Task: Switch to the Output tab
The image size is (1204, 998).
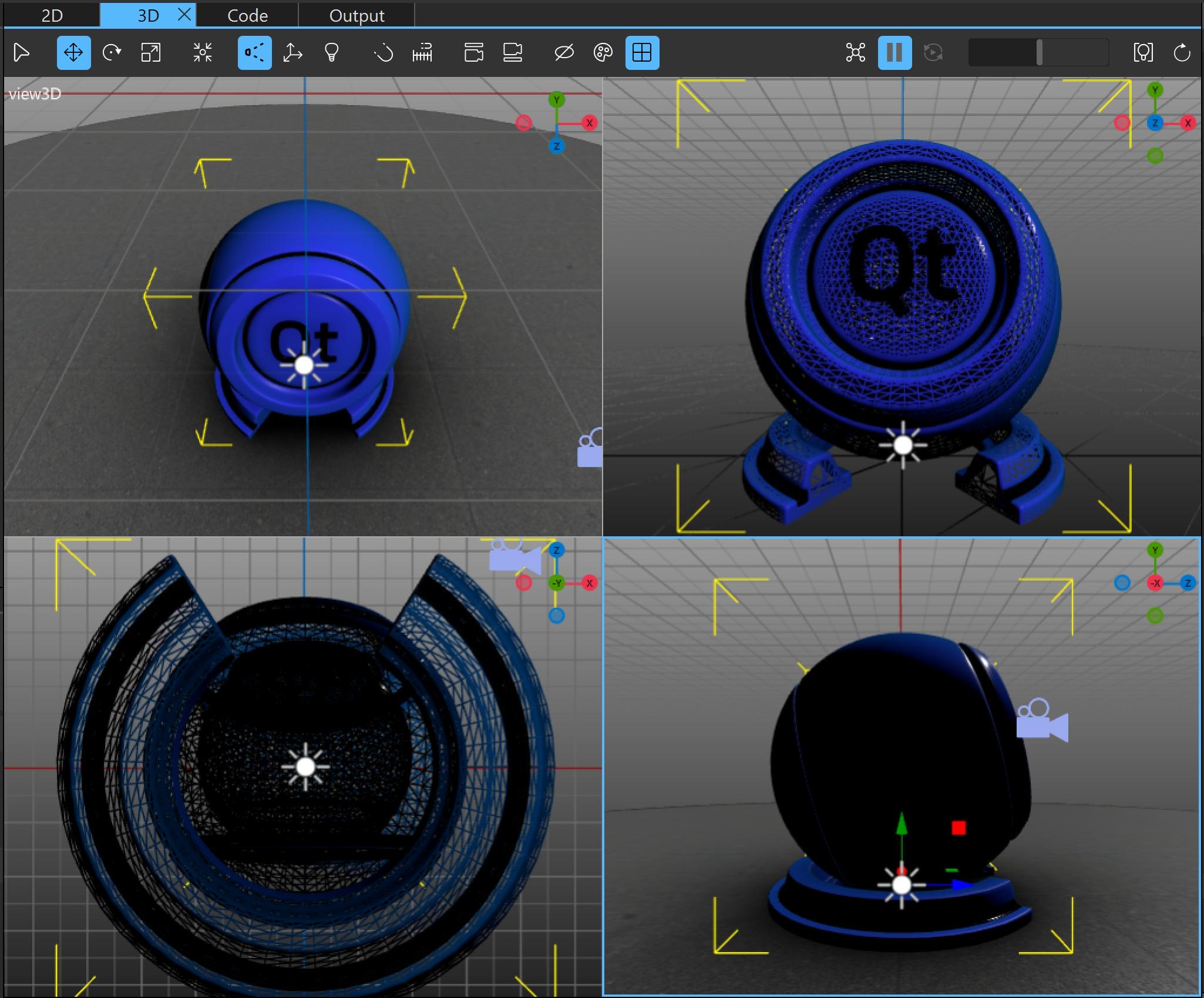Action: click(x=357, y=15)
